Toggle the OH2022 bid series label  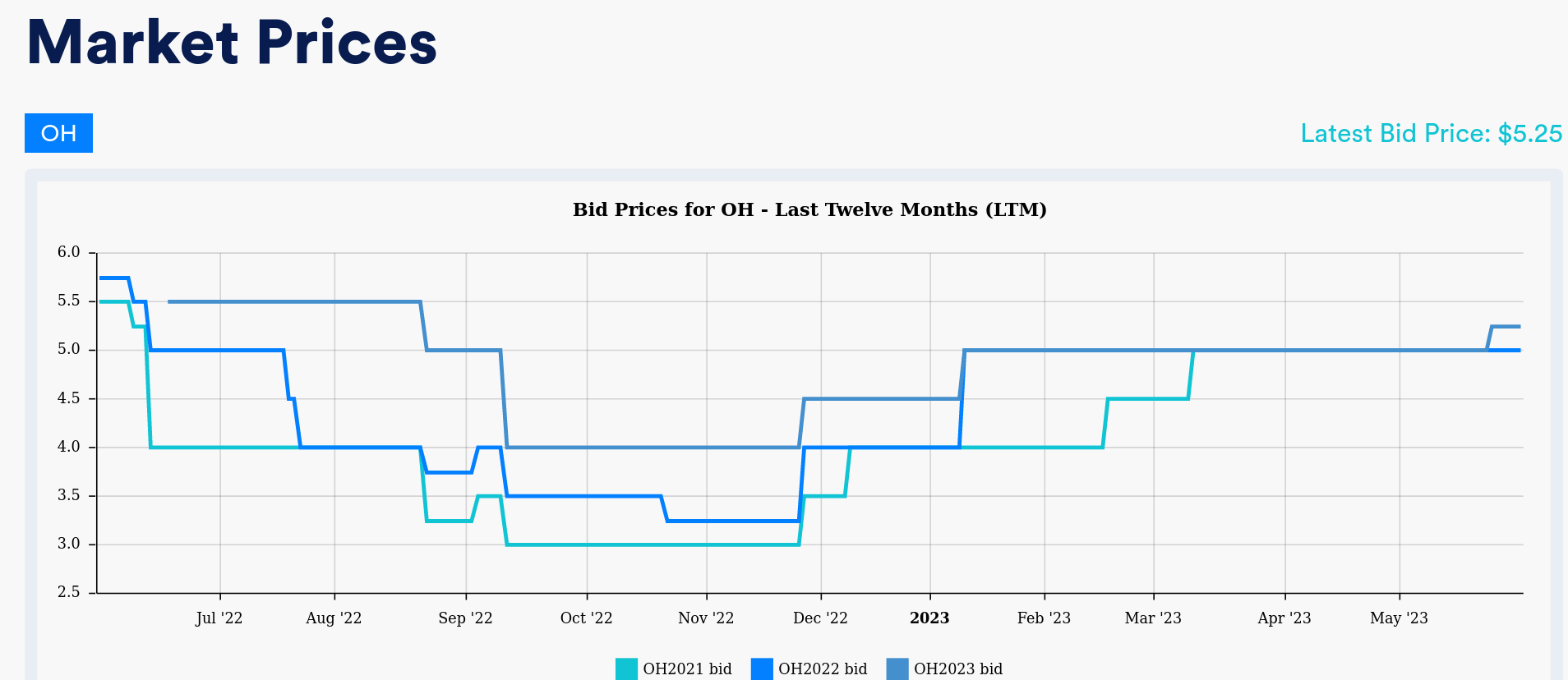(x=823, y=669)
